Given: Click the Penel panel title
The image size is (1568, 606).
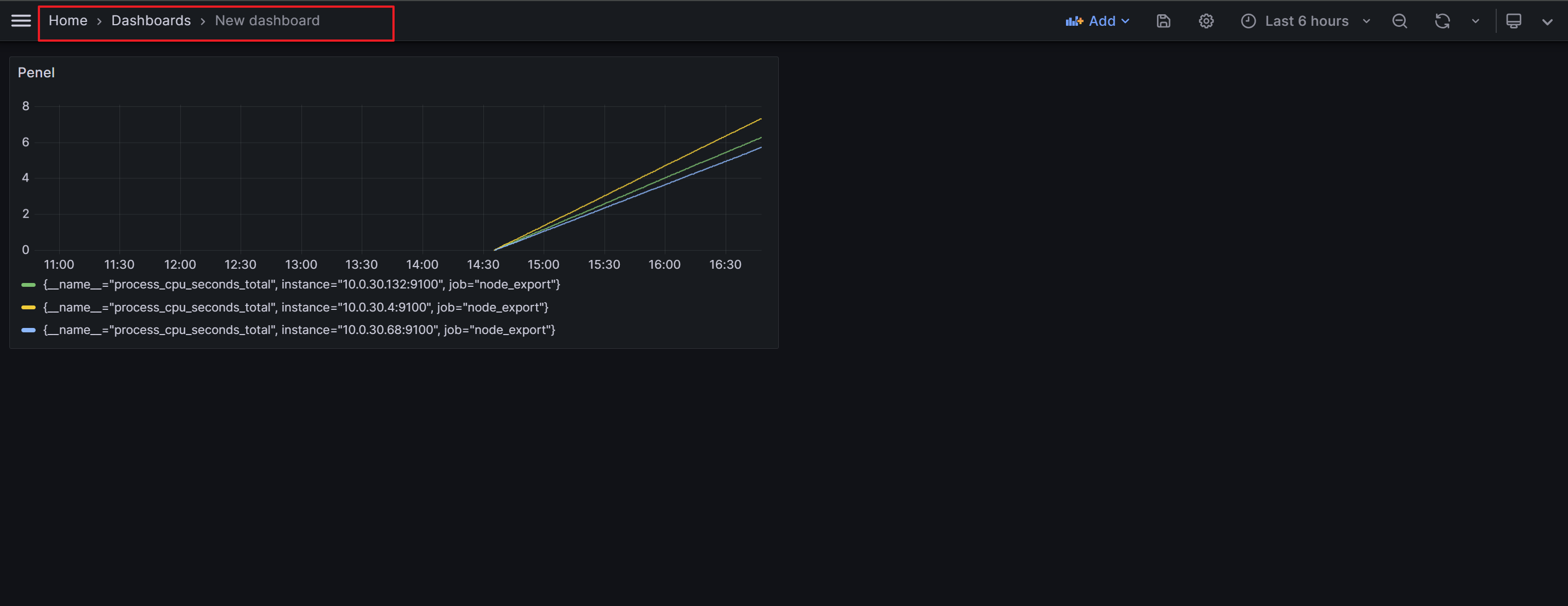Looking at the screenshot, I should [x=36, y=72].
